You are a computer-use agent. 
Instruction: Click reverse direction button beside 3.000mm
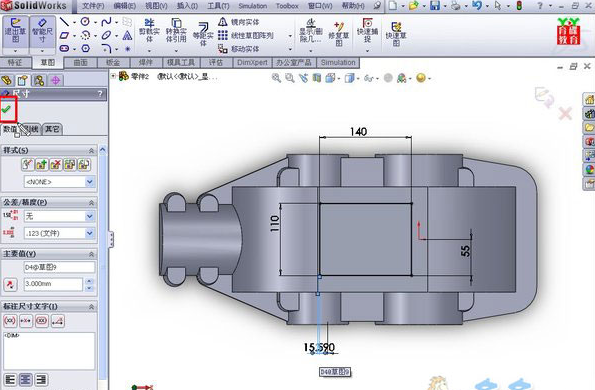[x=10, y=284]
